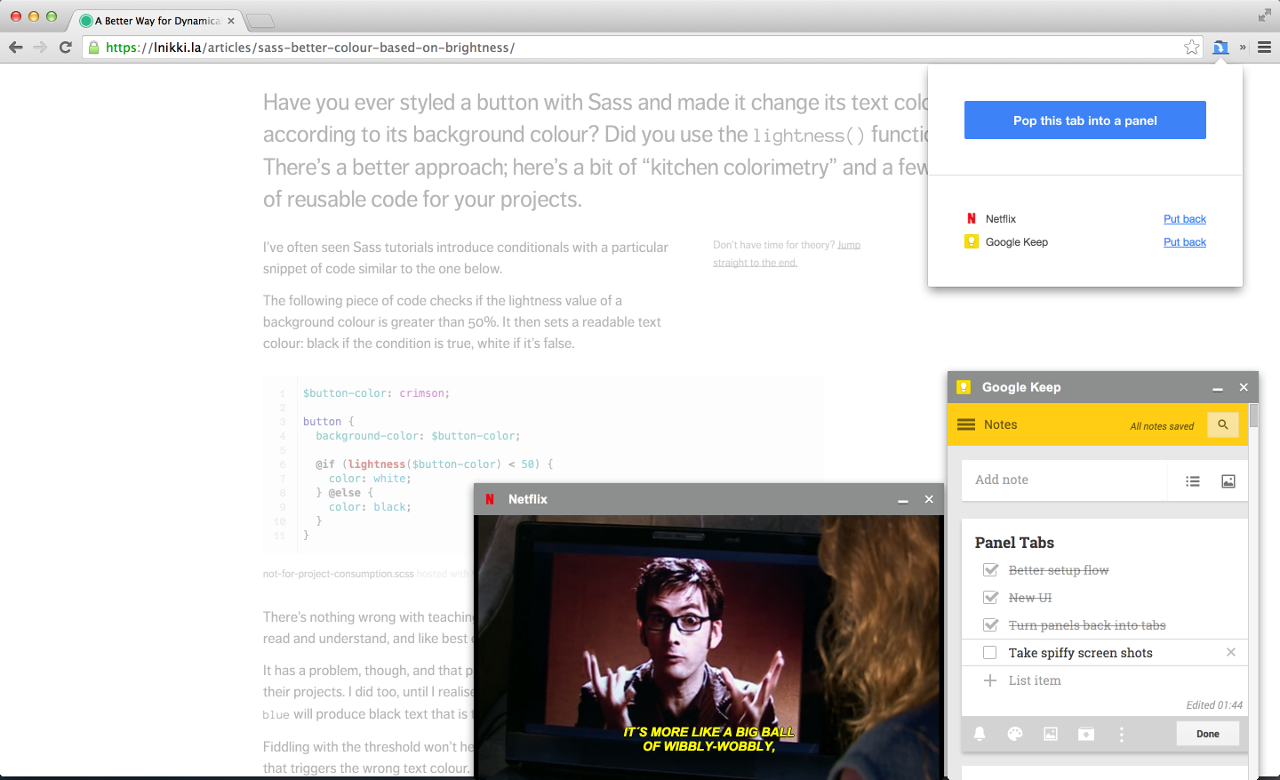Select the new list note icon

1192,480
